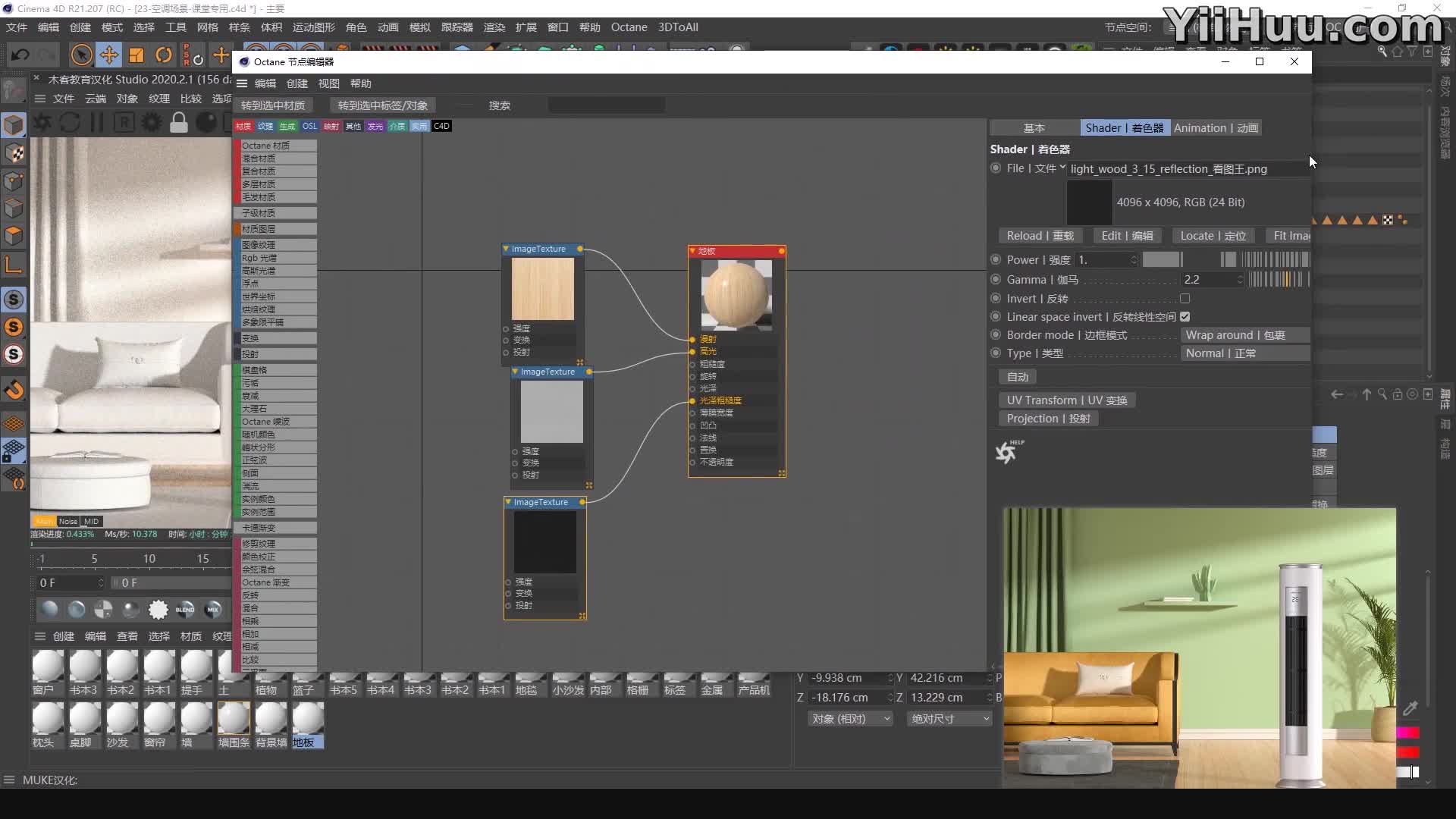
Task: Activate the Move tool
Action: [x=109, y=55]
